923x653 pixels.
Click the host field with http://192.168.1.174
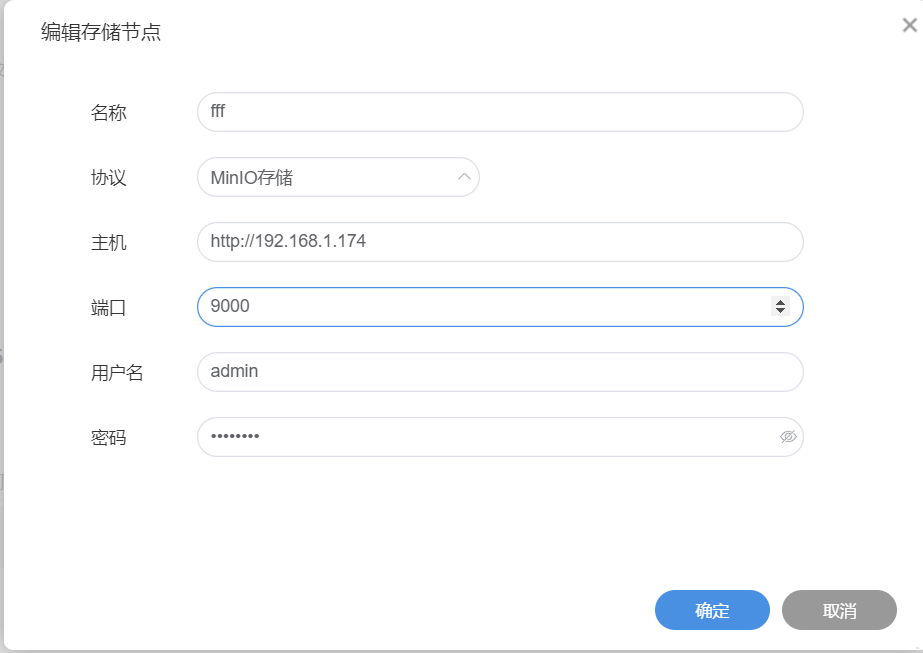500,242
